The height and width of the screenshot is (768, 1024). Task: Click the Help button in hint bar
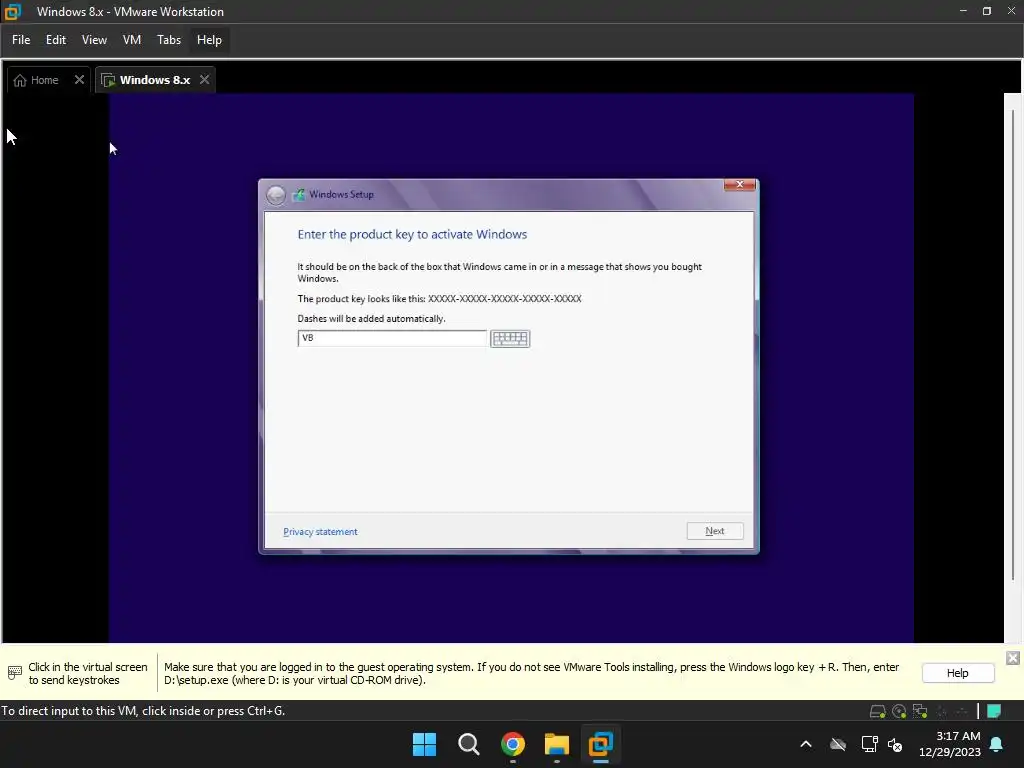click(957, 673)
